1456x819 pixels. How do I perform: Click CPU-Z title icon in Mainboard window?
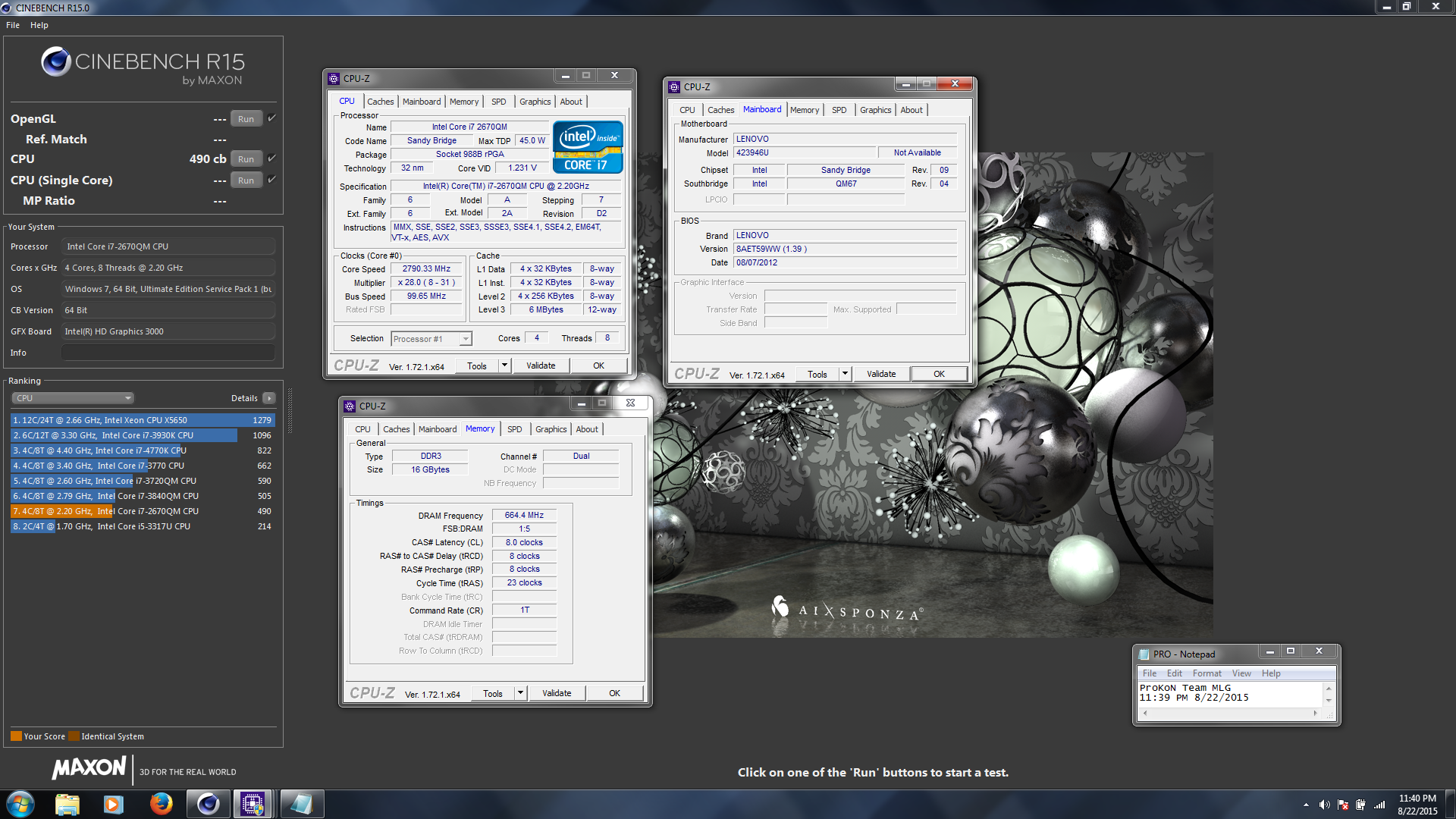tap(674, 87)
